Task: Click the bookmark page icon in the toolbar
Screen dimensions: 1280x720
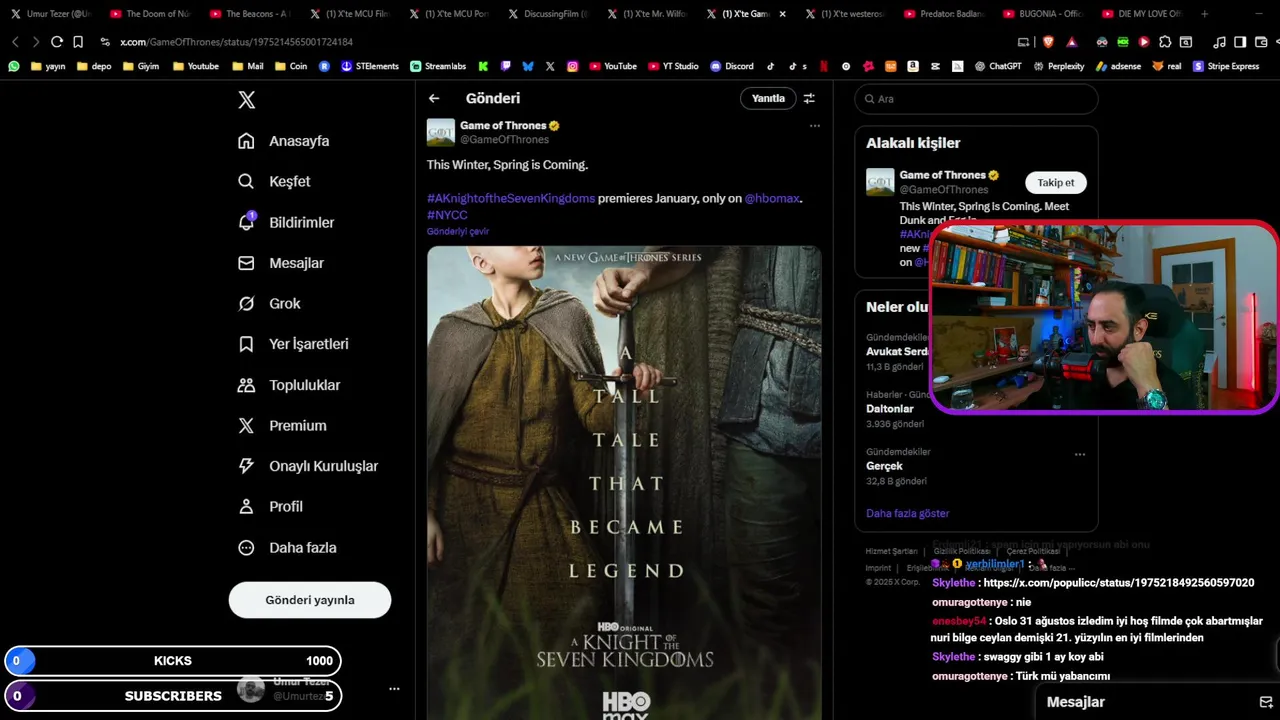Action: 78,42
